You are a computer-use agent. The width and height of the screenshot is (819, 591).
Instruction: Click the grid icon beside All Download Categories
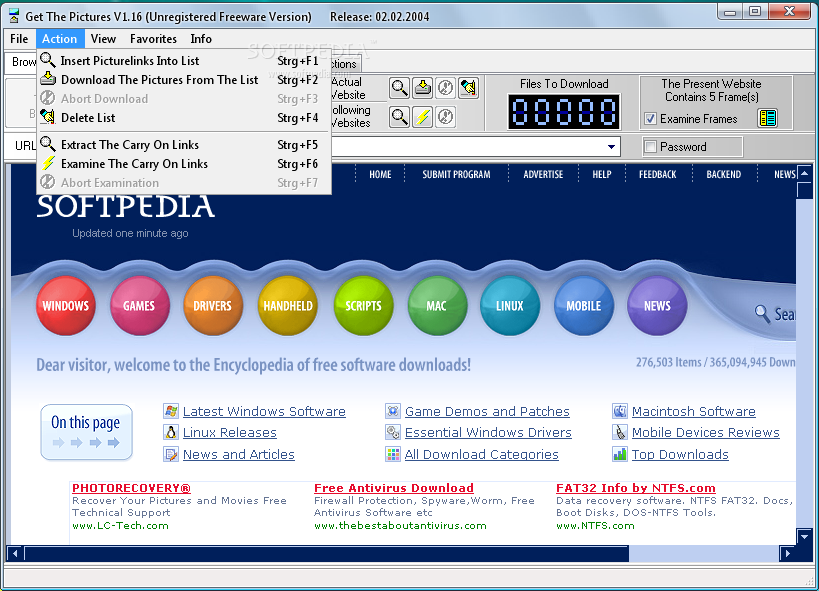(x=393, y=454)
